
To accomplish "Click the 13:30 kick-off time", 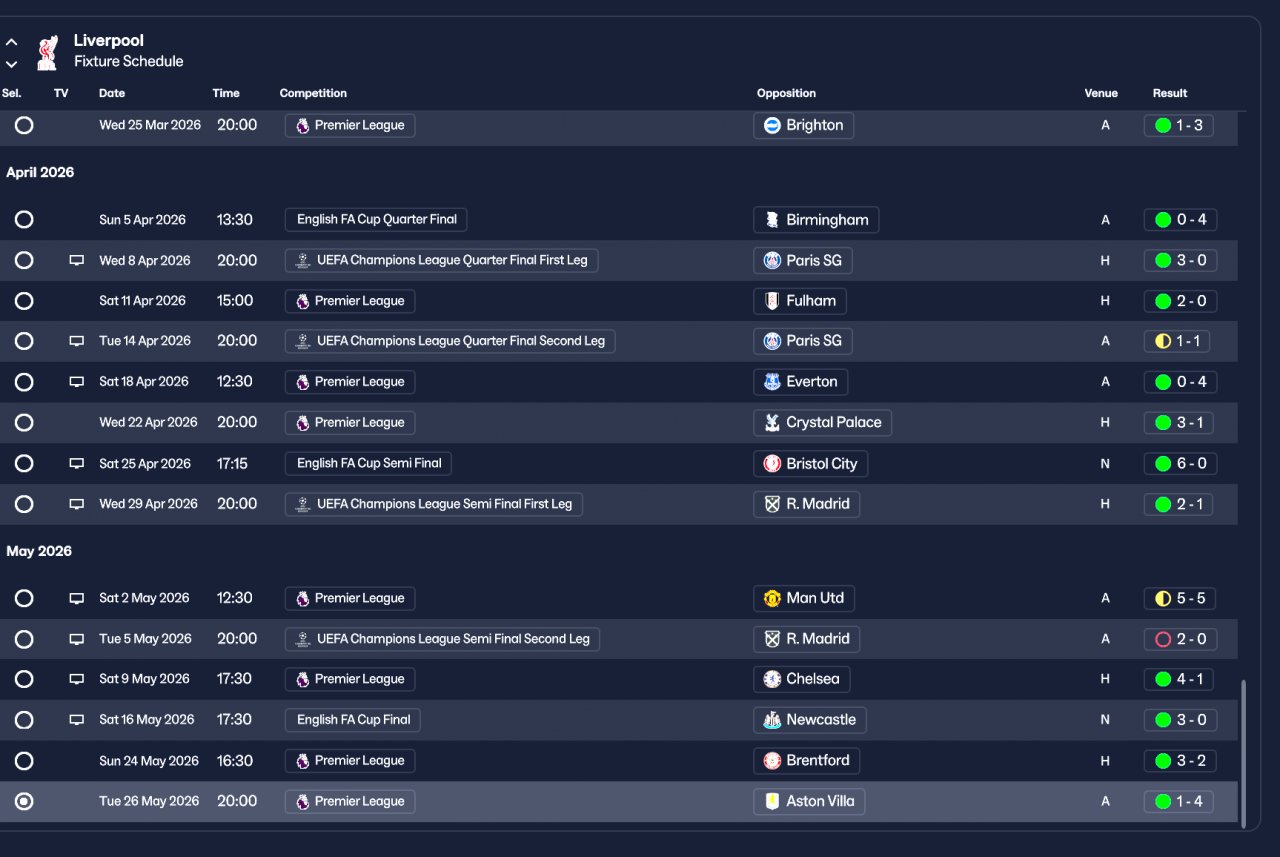I will coord(235,220).
